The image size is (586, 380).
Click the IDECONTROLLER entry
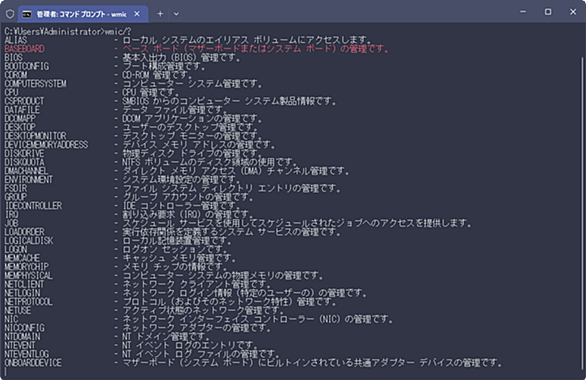pos(33,206)
